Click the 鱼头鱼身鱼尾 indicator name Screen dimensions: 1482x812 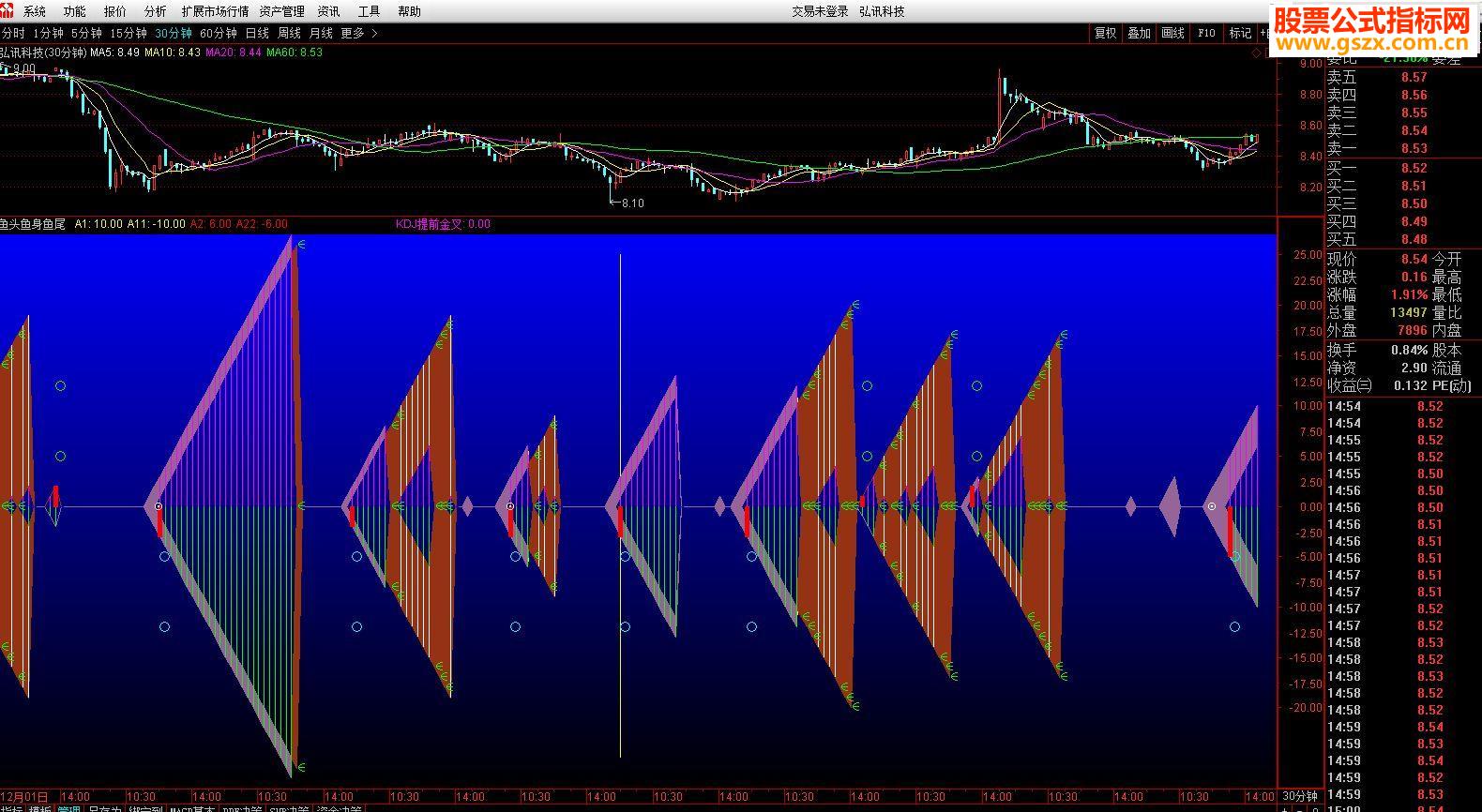pyautogui.click(x=33, y=224)
